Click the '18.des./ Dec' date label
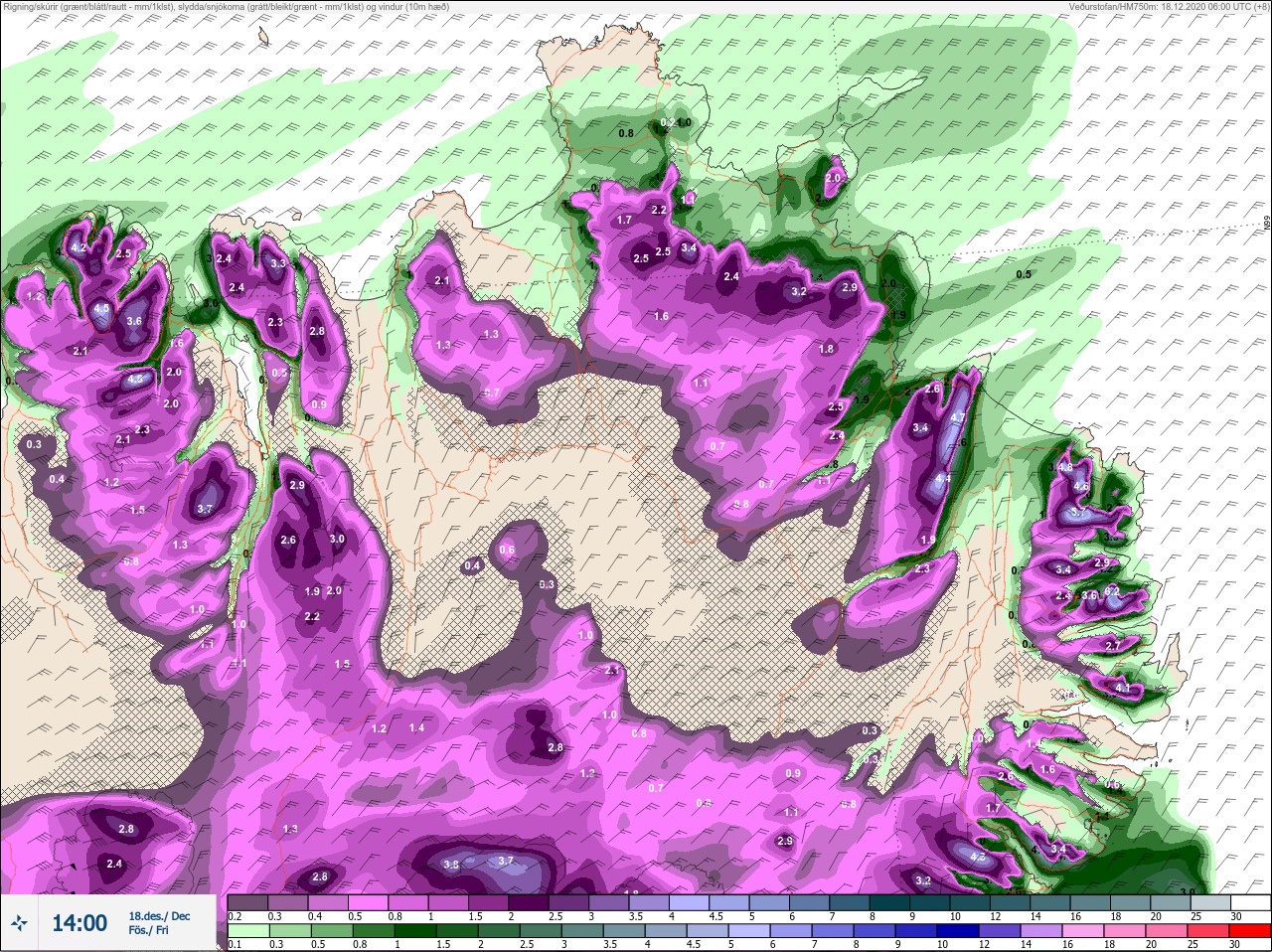The height and width of the screenshot is (952, 1272). tap(159, 916)
